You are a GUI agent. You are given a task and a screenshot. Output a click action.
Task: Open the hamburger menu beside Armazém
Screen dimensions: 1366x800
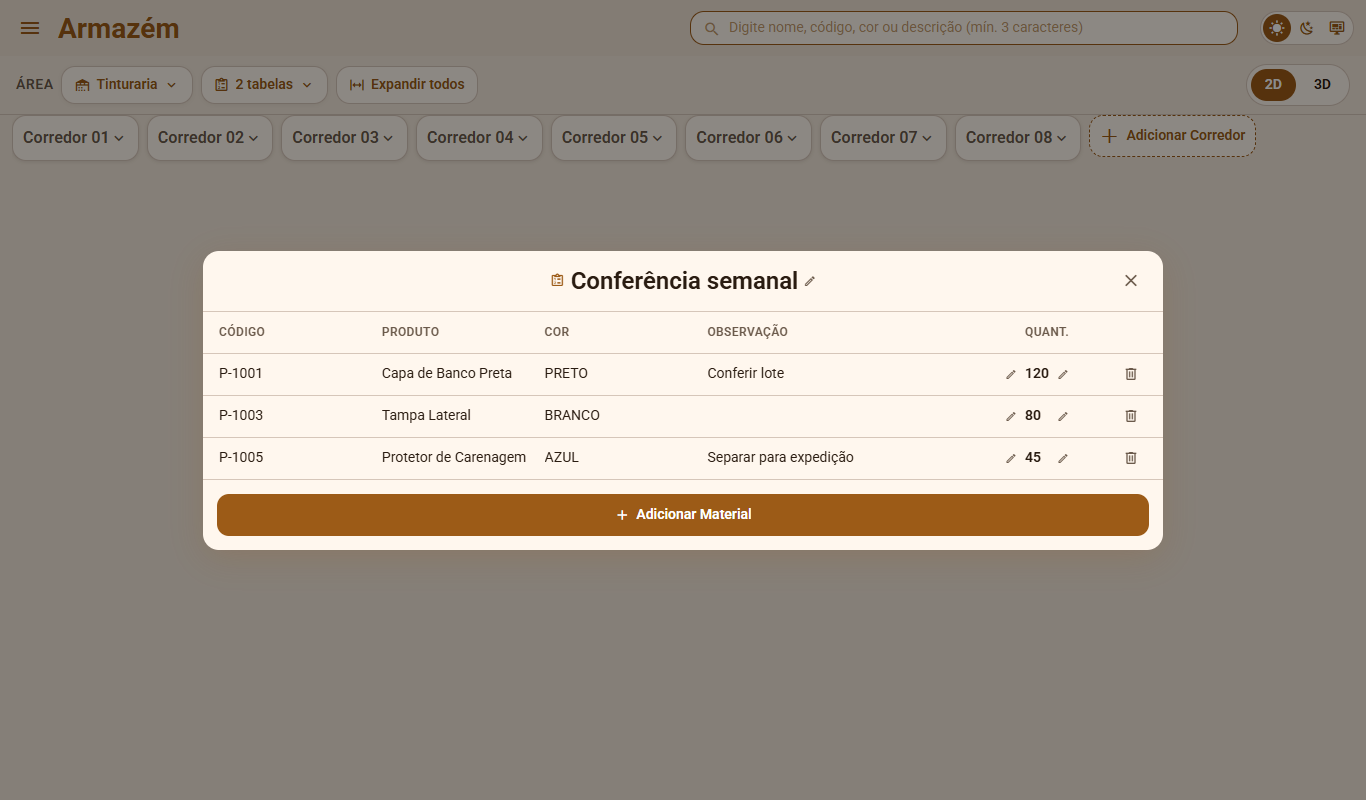coord(30,28)
